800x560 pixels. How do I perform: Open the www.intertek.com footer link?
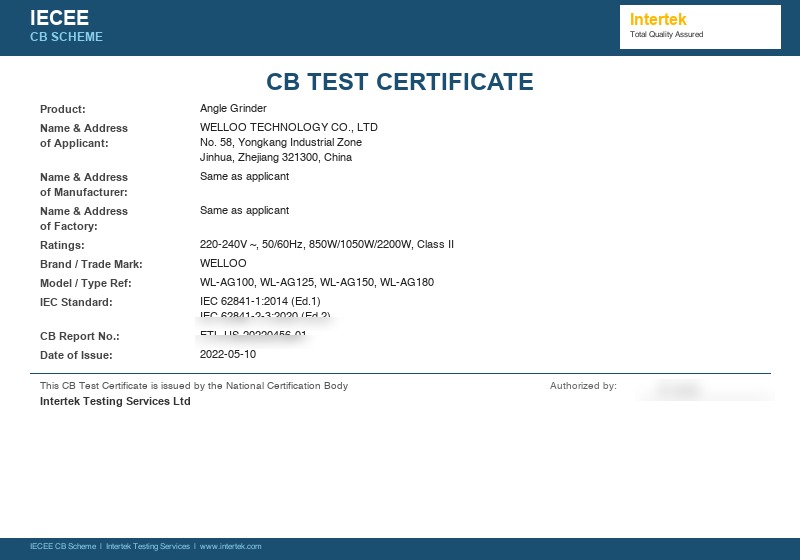(231, 546)
